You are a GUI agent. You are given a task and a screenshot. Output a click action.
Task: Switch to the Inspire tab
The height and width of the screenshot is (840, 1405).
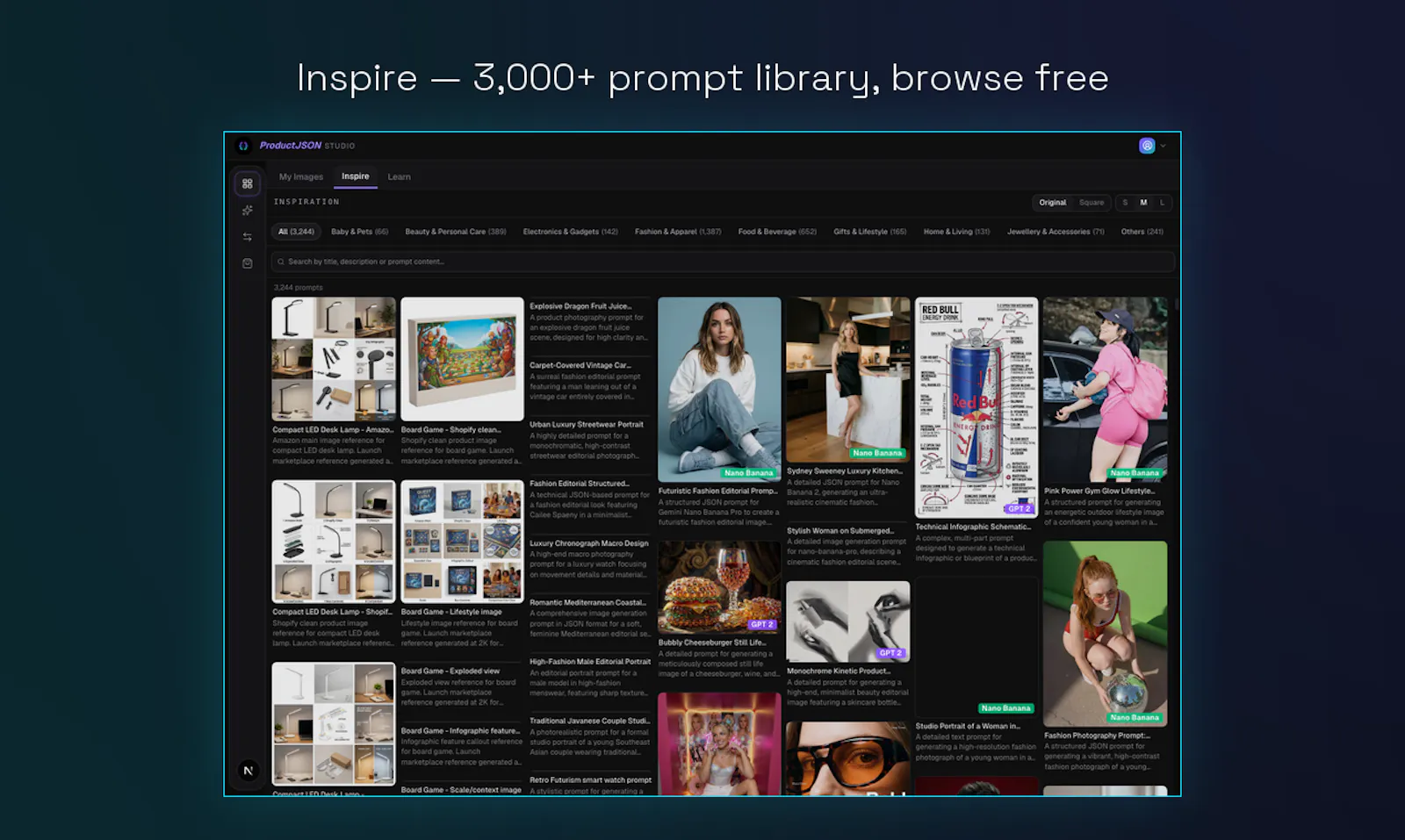click(x=356, y=176)
